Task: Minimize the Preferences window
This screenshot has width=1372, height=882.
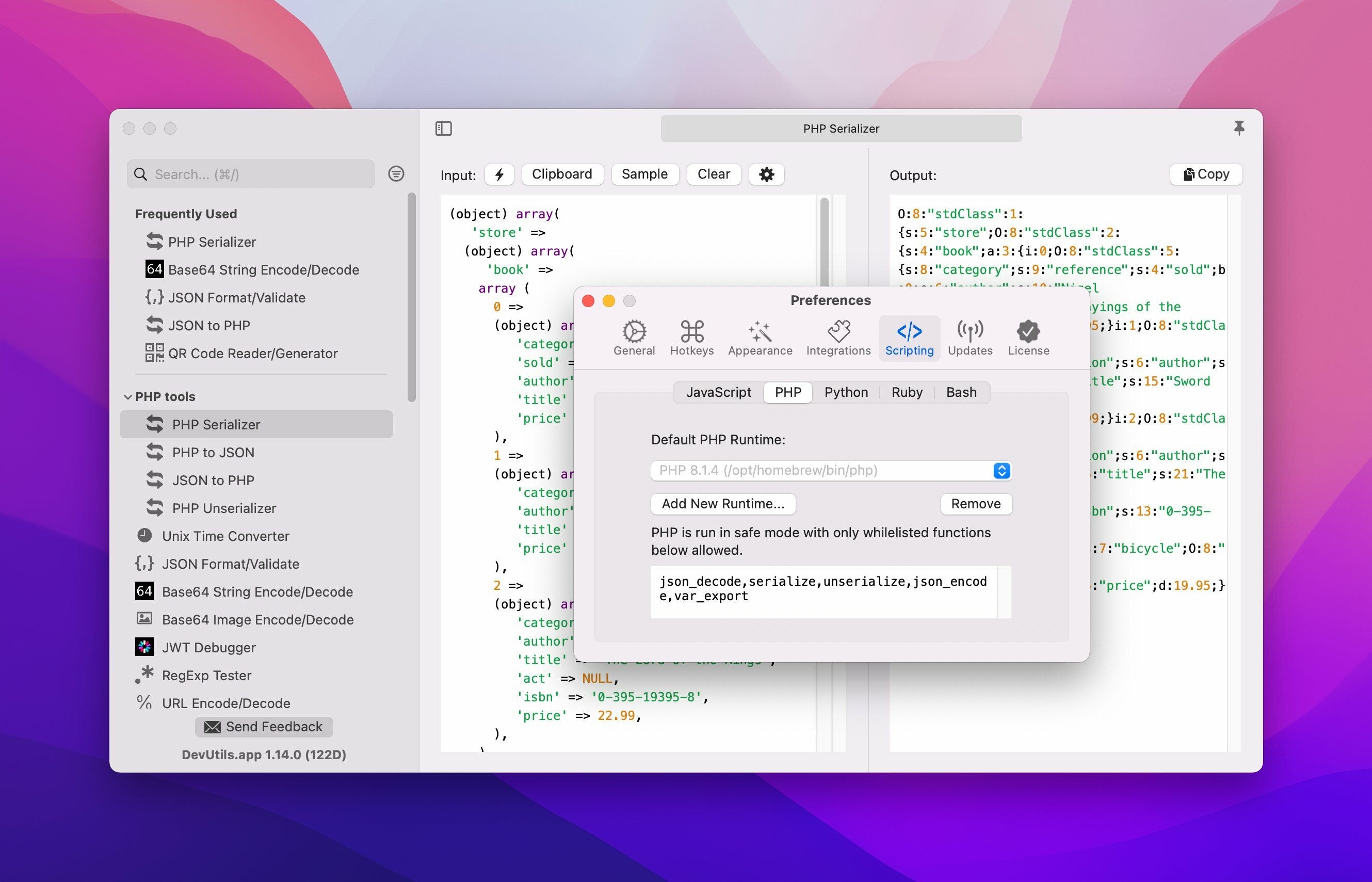Action: tap(609, 301)
